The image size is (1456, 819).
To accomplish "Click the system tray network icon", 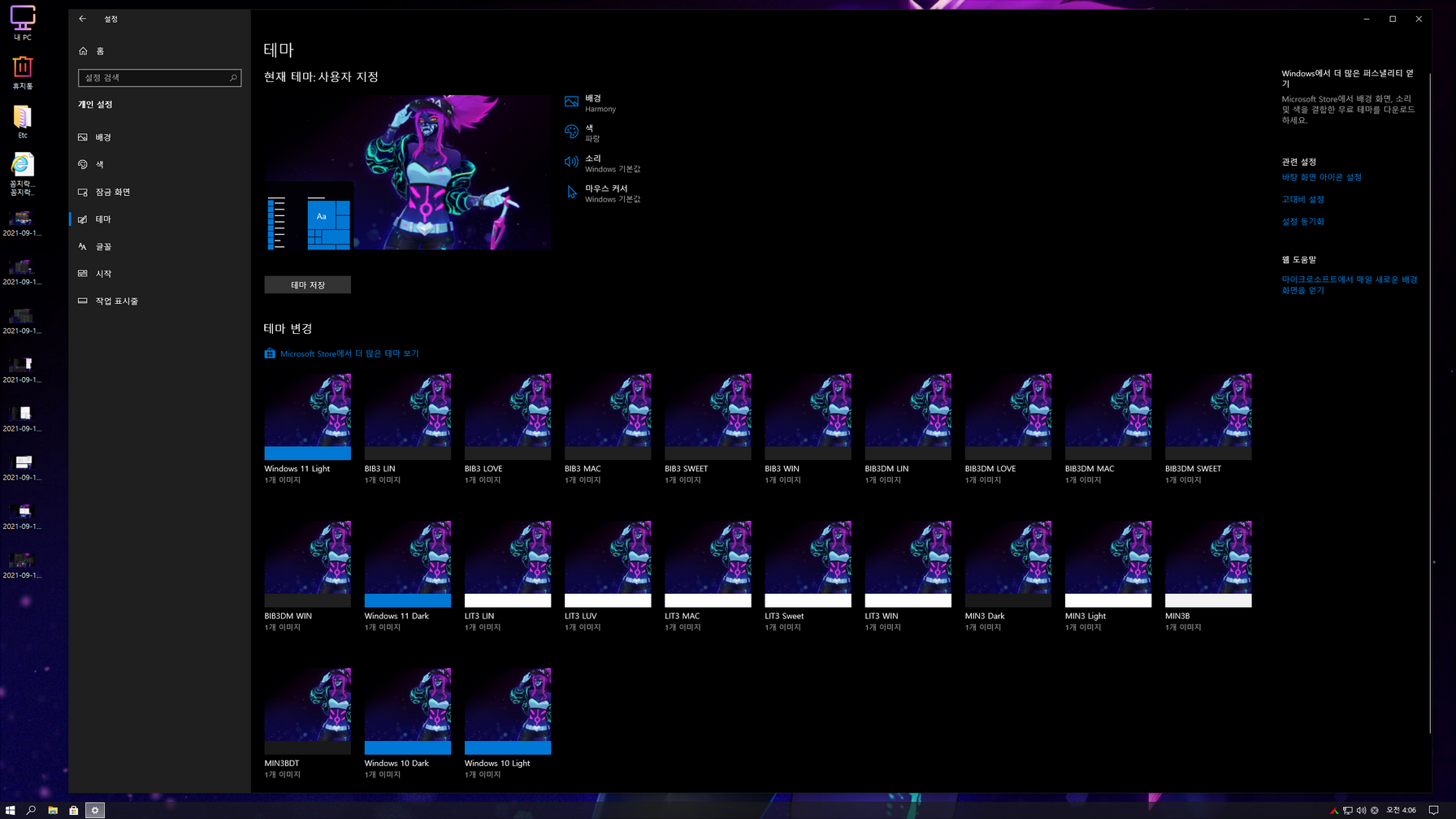I will pos(1348,810).
